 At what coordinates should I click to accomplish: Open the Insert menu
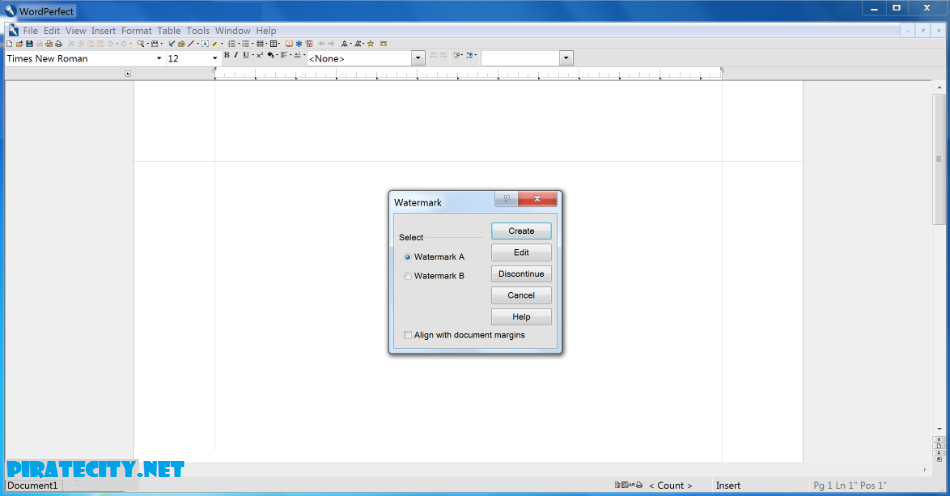[104, 30]
